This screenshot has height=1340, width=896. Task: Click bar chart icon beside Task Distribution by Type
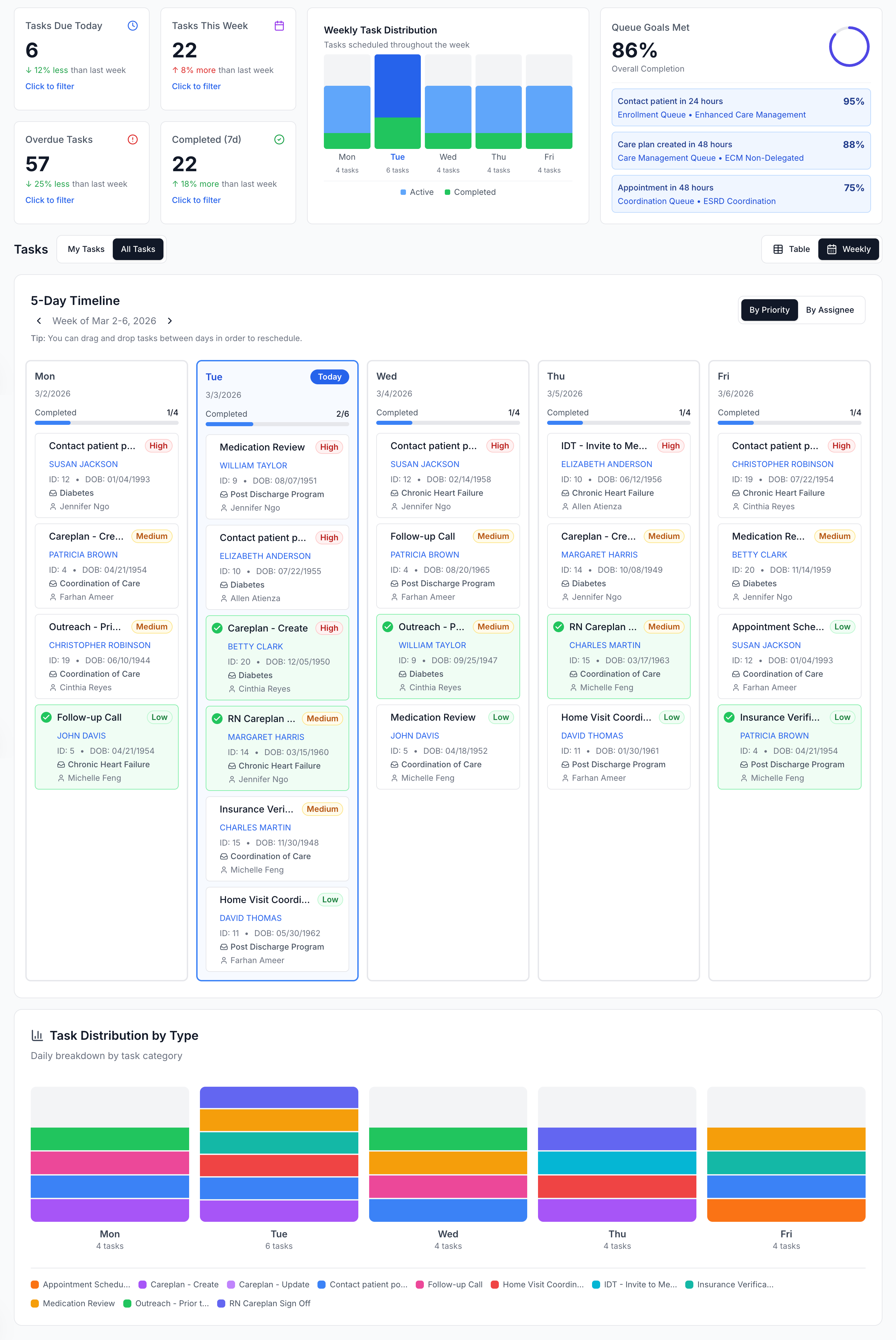[x=37, y=1035]
